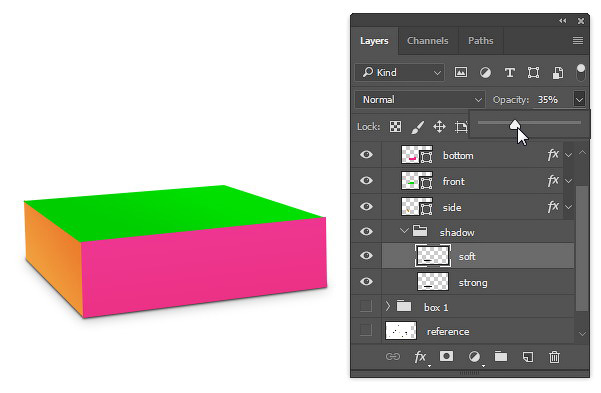The height and width of the screenshot is (393, 601).
Task: Open the Layers panel menu icon
Action: [x=578, y=40]
